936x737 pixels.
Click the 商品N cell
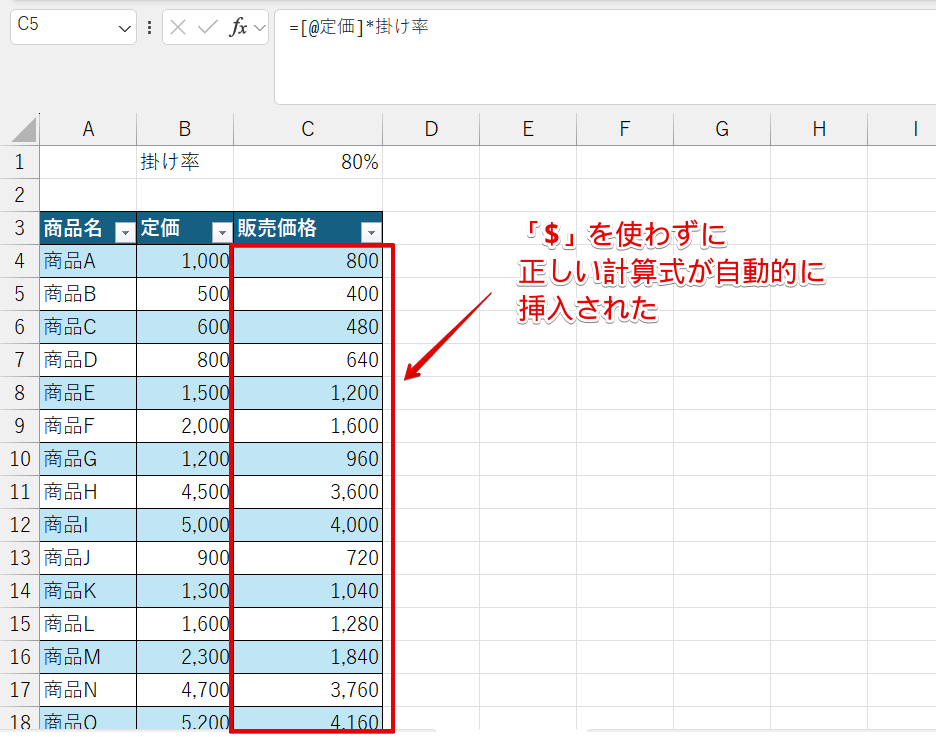88,690
